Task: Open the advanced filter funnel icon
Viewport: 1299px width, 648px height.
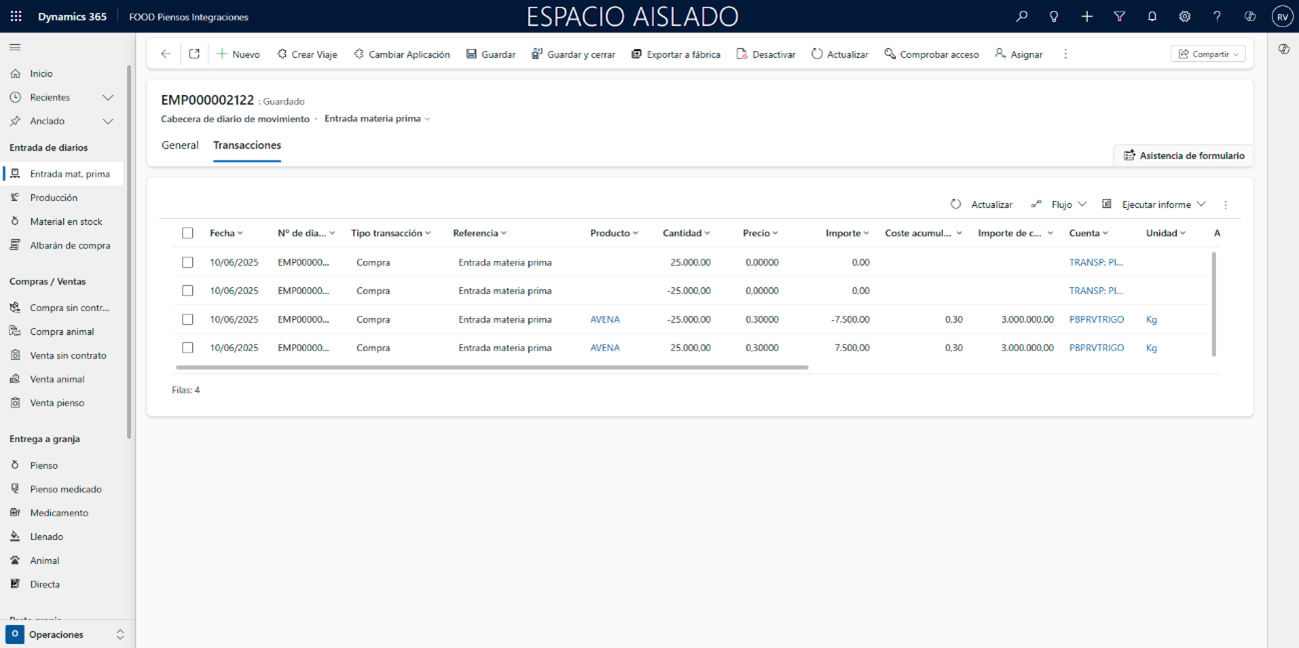Action: (x=1119, y=17)
